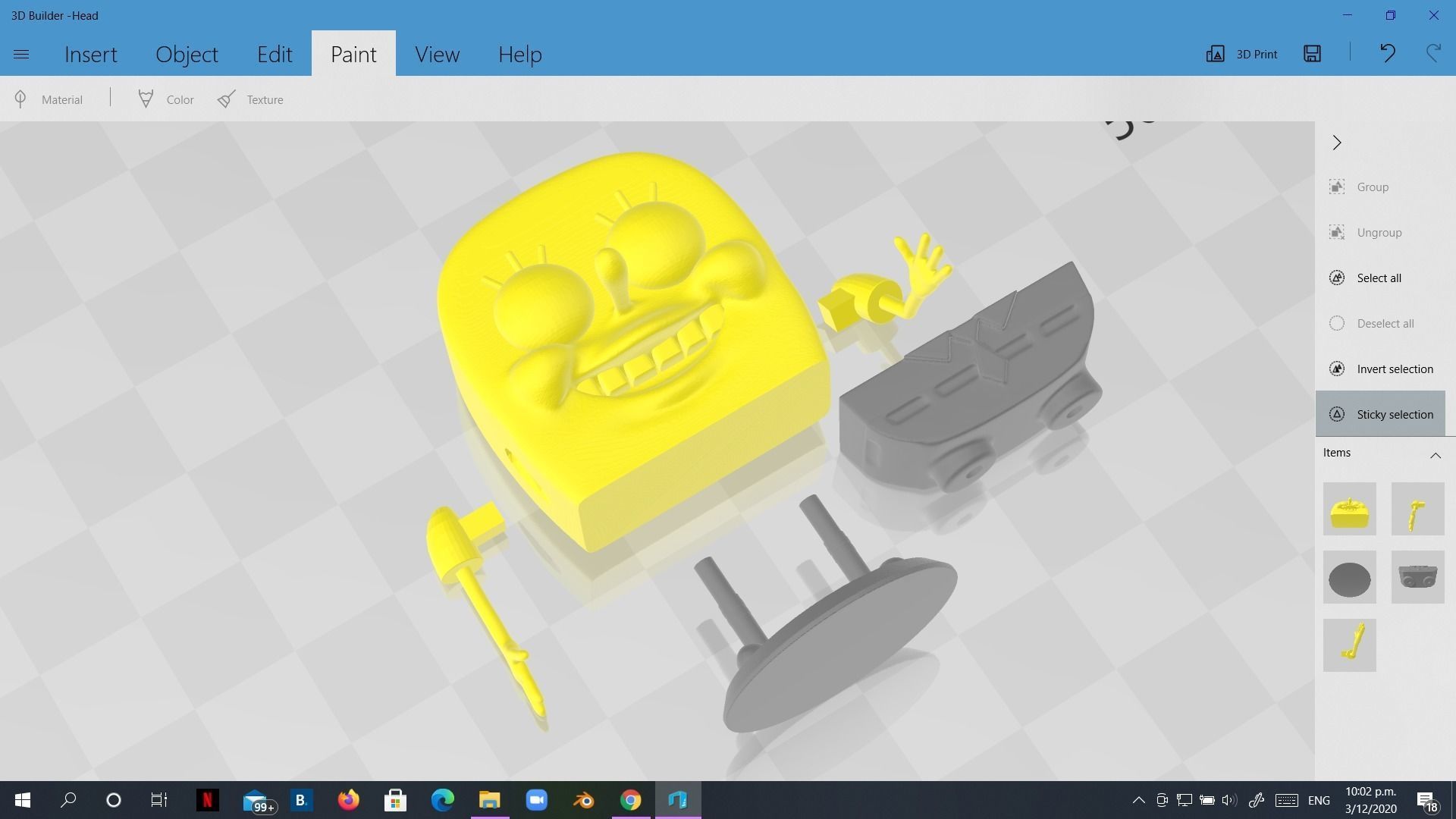Open Task View on the taskbar
Screen dimensions: 1456x819
point(158,800)
